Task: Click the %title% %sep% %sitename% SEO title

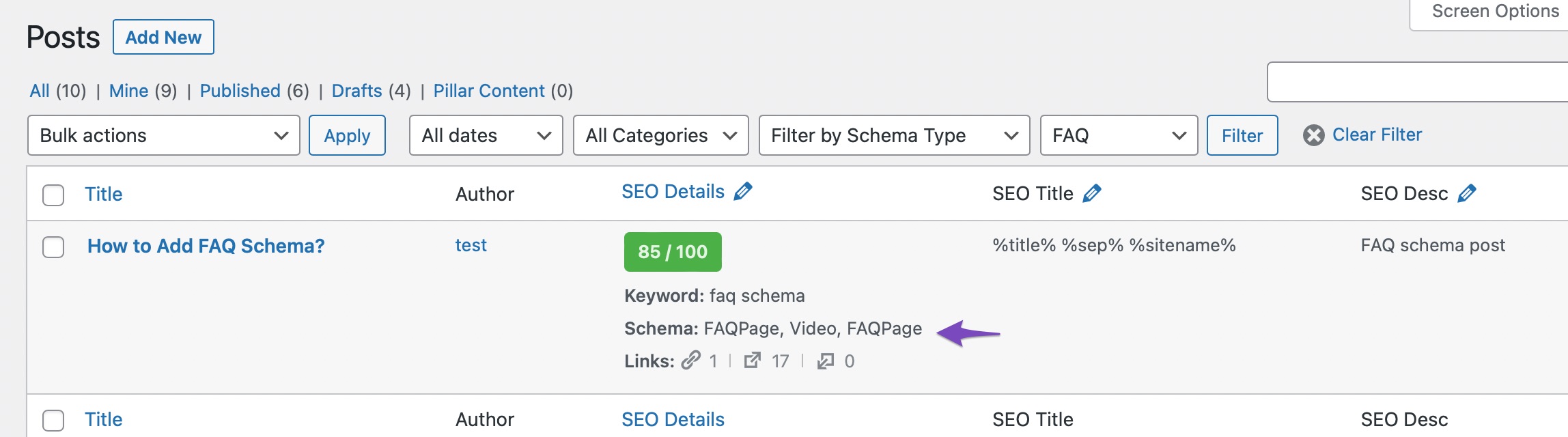Action: 1114,245
